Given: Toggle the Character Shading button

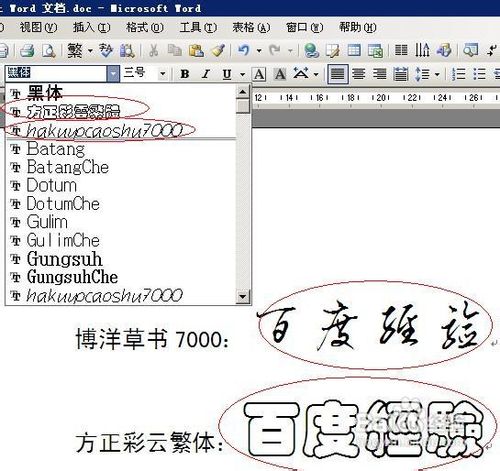Looking at the screenshot, I should [x=280, y=74].
